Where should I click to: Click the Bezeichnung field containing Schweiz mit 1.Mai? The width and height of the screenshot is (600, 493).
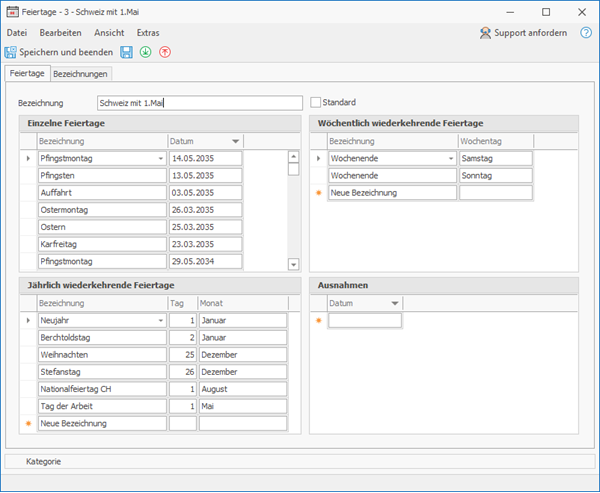tap(200, 103)
